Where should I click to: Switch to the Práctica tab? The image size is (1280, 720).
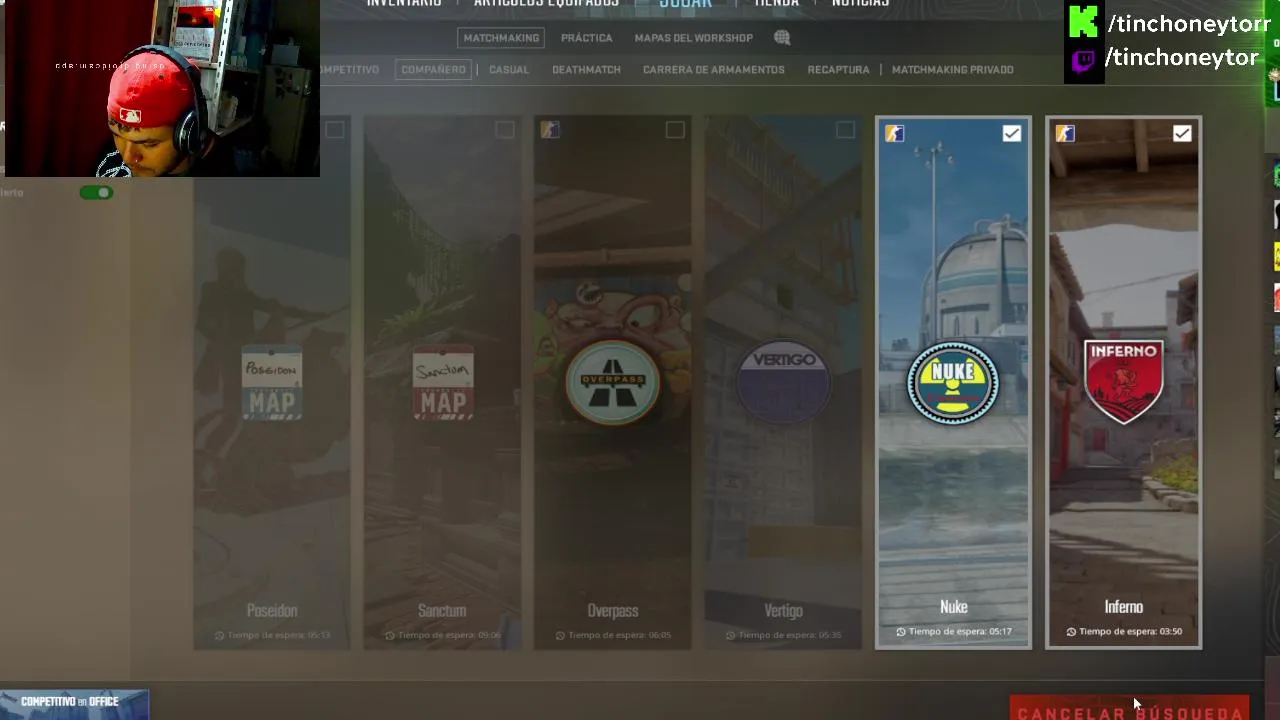(586, 38)
